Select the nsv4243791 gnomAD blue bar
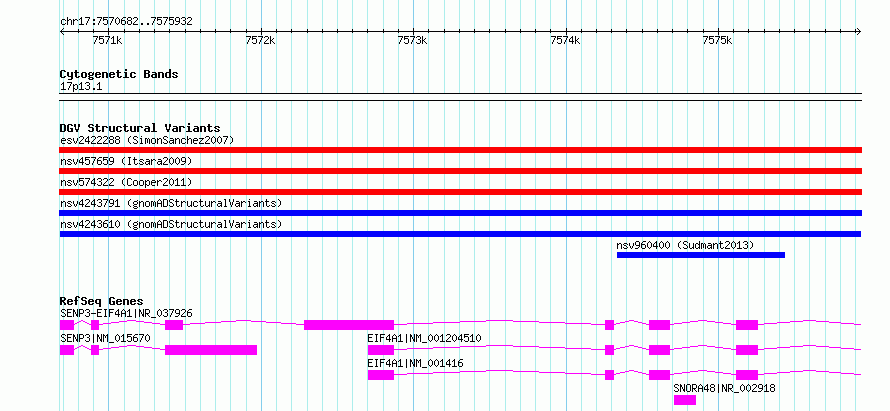 [x=460, y=213]
